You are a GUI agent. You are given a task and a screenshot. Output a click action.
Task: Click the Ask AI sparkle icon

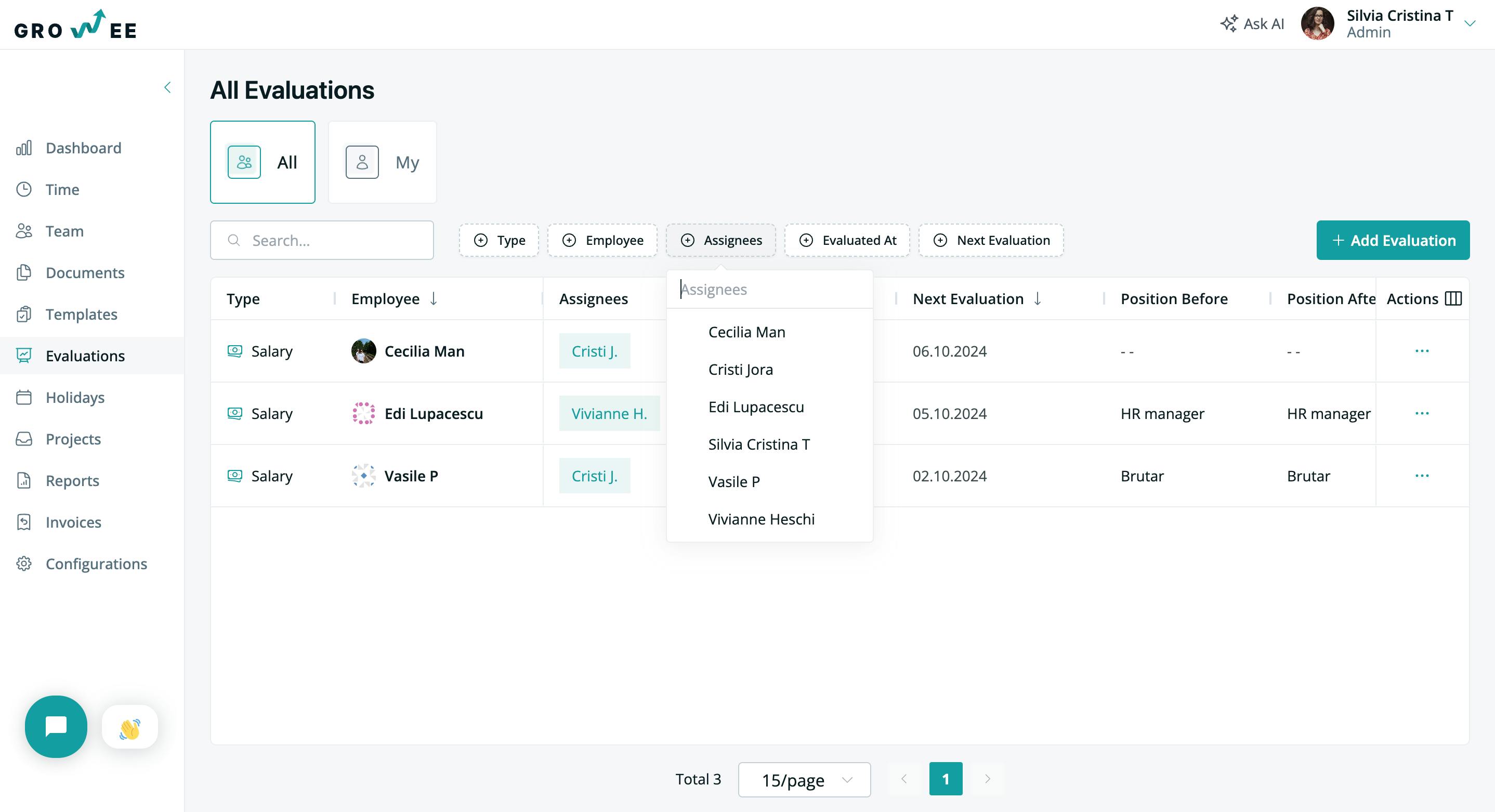[x=1229, y=24]
